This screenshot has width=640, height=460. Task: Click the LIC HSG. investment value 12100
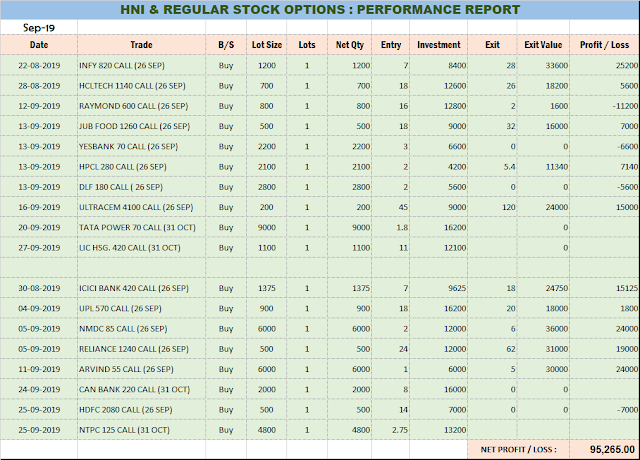tap(455, 248)
